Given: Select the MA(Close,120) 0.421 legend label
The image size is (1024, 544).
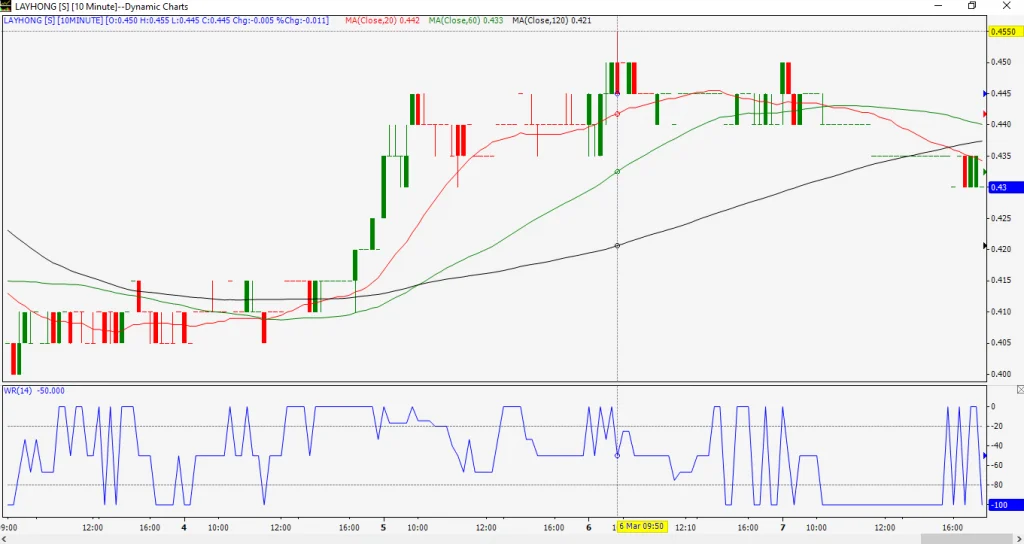Looking at the screenshot, I should 552,20.
